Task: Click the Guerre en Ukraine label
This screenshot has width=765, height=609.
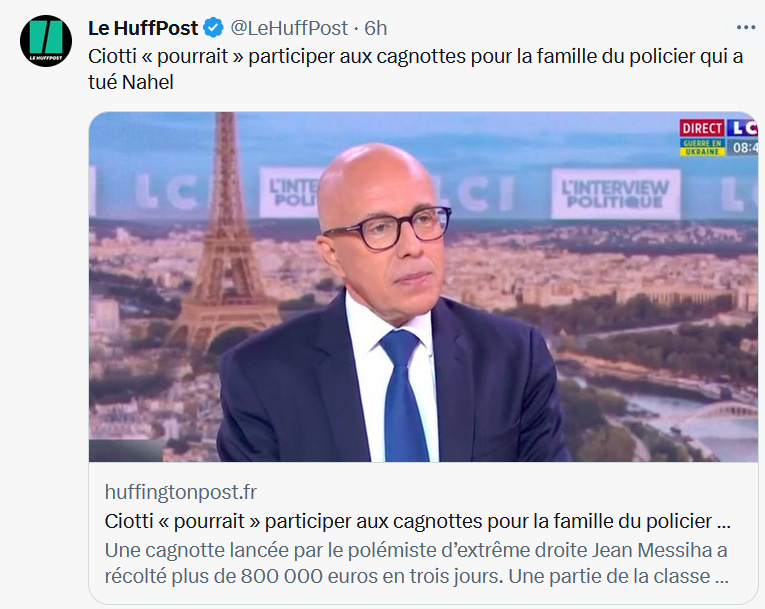Action: pyautogui.click(x=702, y=147)
